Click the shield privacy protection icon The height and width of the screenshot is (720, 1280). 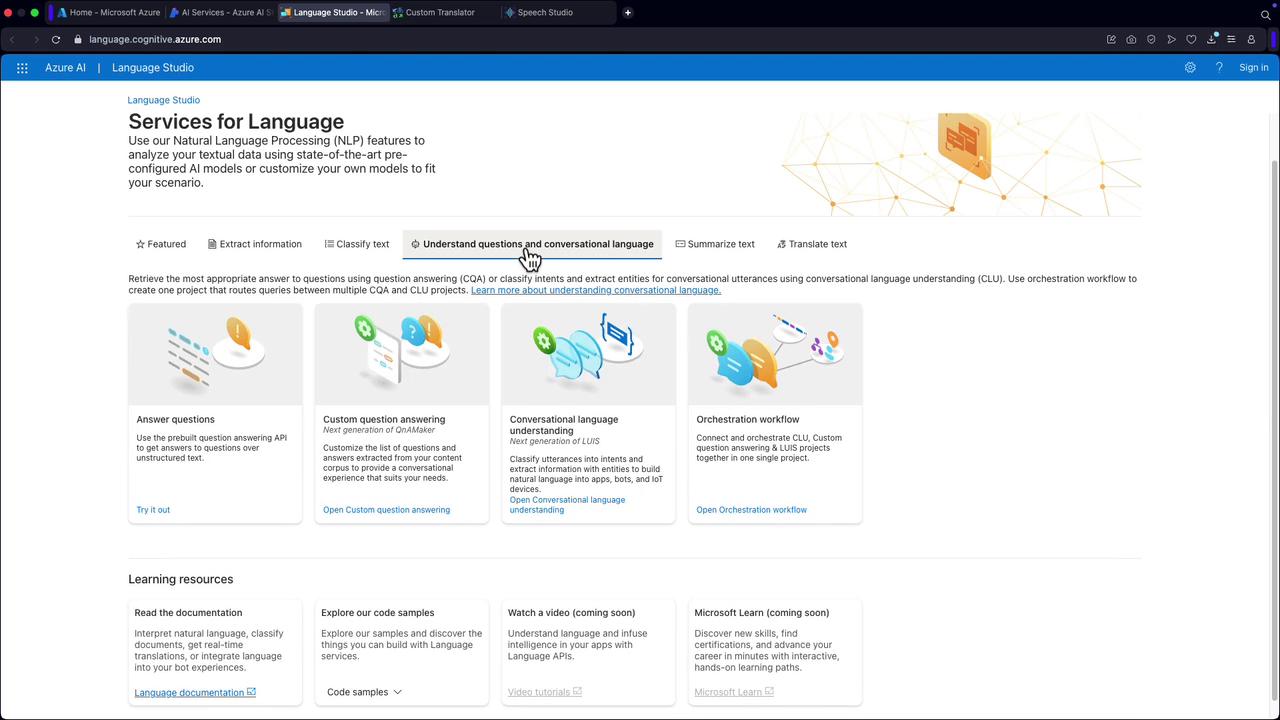[1151, 40]
